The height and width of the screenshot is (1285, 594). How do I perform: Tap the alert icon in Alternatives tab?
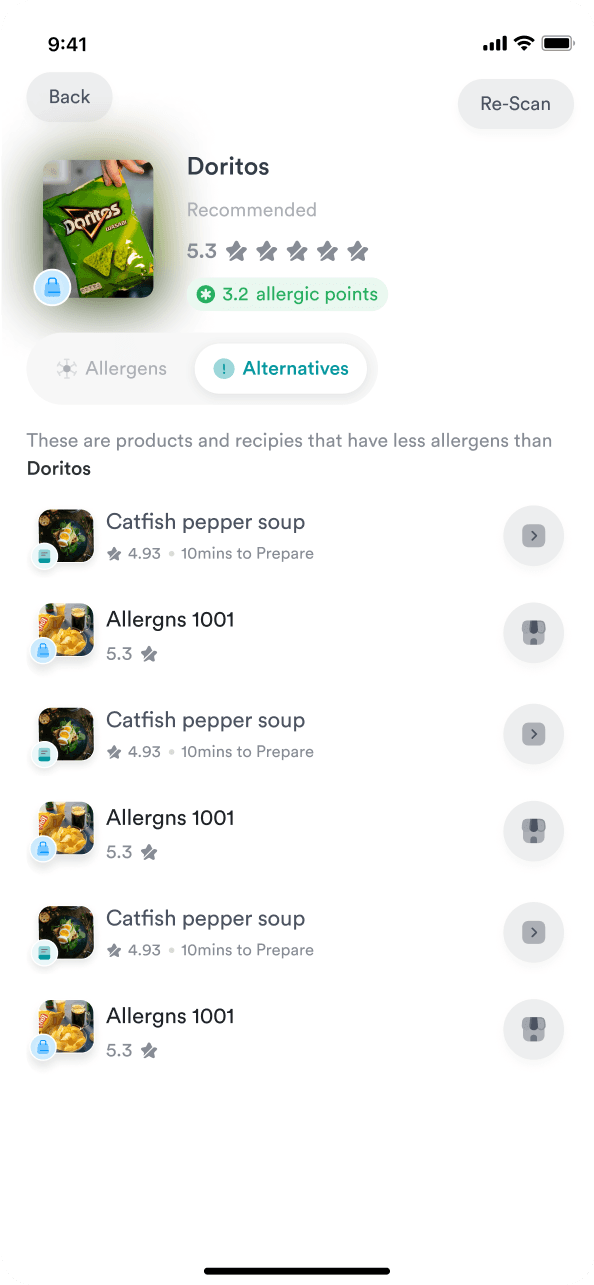[x=224, y=369]
